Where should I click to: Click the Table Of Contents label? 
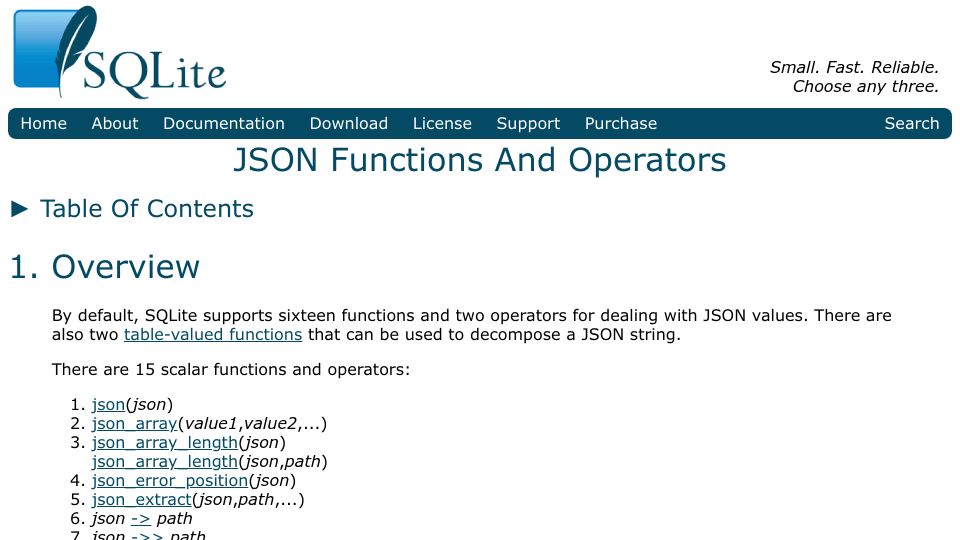[147, 209]
